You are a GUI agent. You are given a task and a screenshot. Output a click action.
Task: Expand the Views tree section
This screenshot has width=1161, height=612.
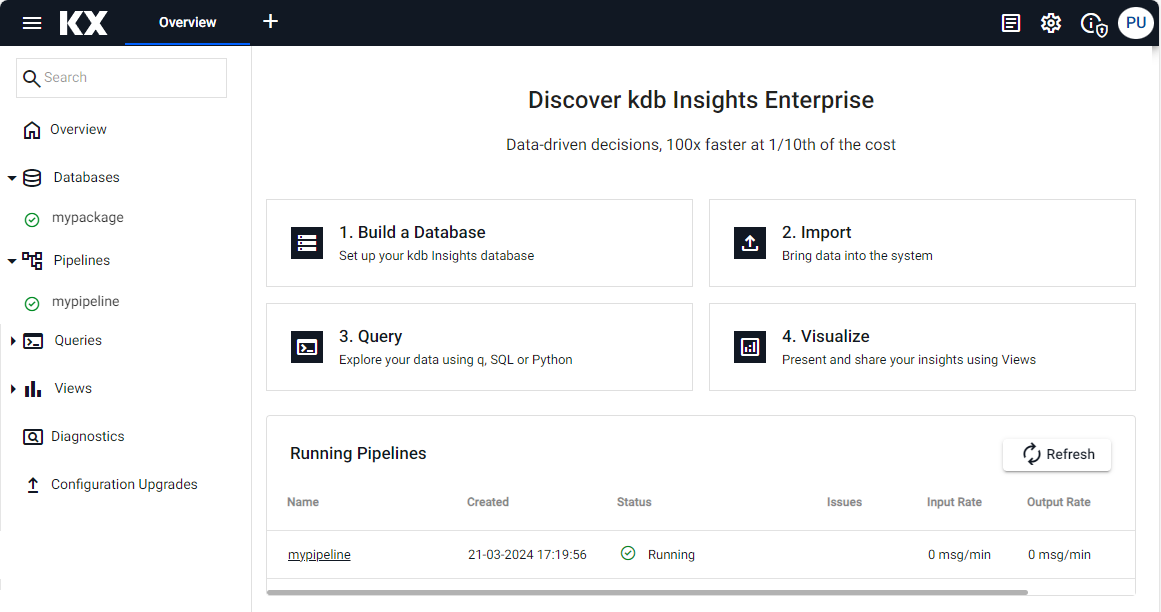click(x=13, y=389)
